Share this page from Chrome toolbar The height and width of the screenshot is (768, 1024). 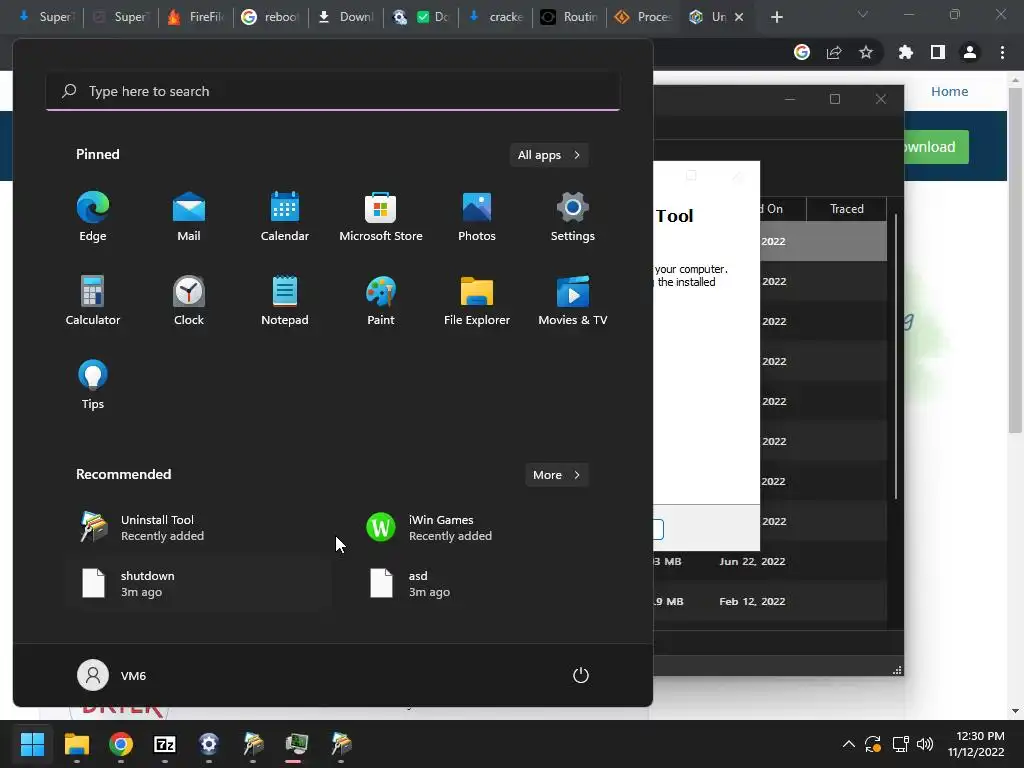pyautogui.click(x=834, y=52)
